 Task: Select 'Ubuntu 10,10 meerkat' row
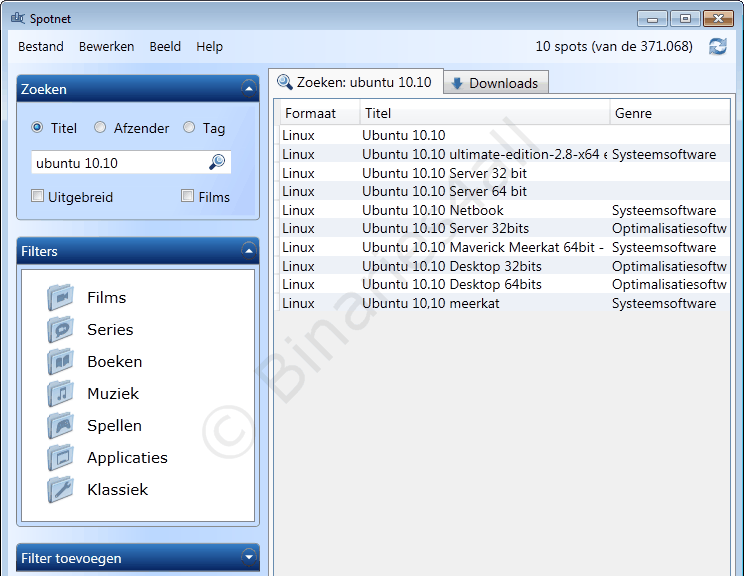pos(504,303)
